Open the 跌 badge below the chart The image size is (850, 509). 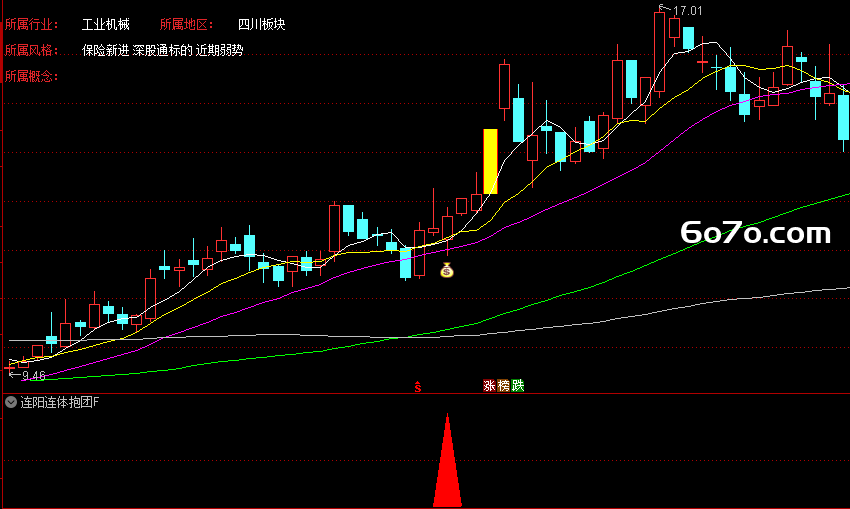pos(518,385)
